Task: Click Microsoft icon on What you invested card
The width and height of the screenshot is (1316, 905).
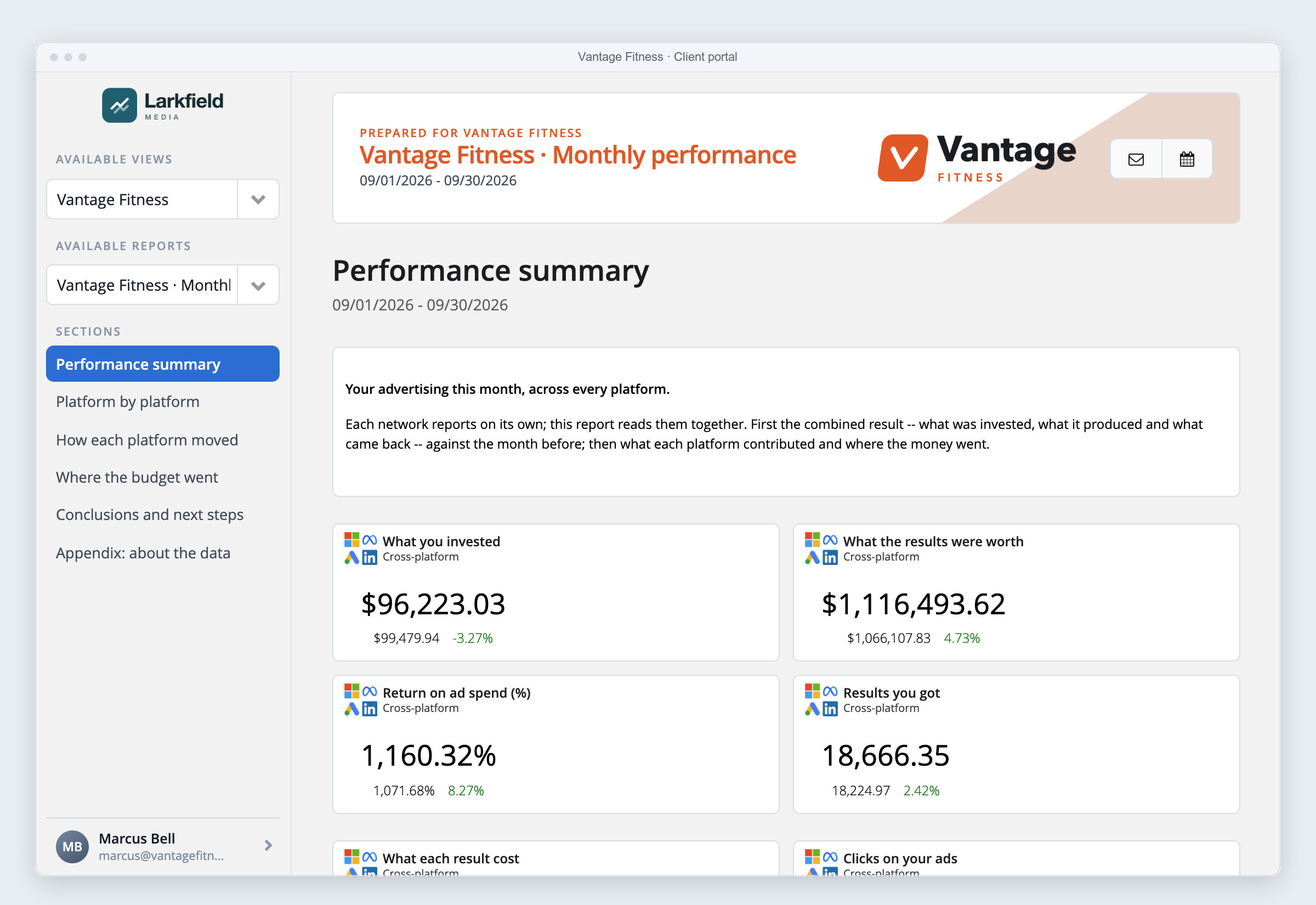Action: point(351,540)
